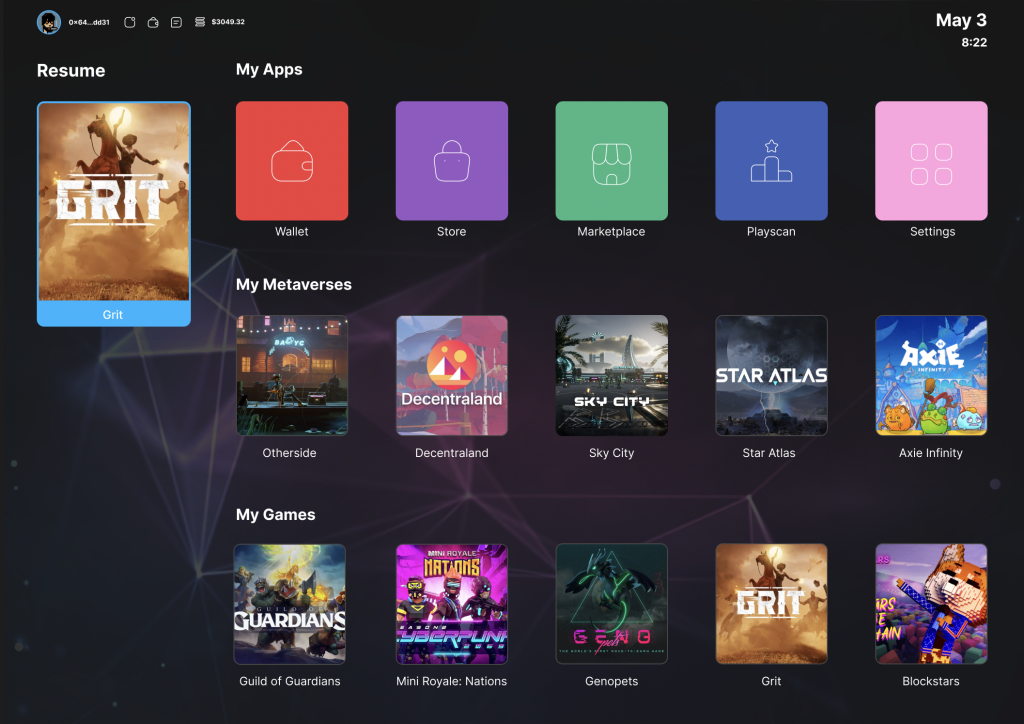Open the messages note icon in header
The image size is (1024, 724).
(x=176, y=22)
